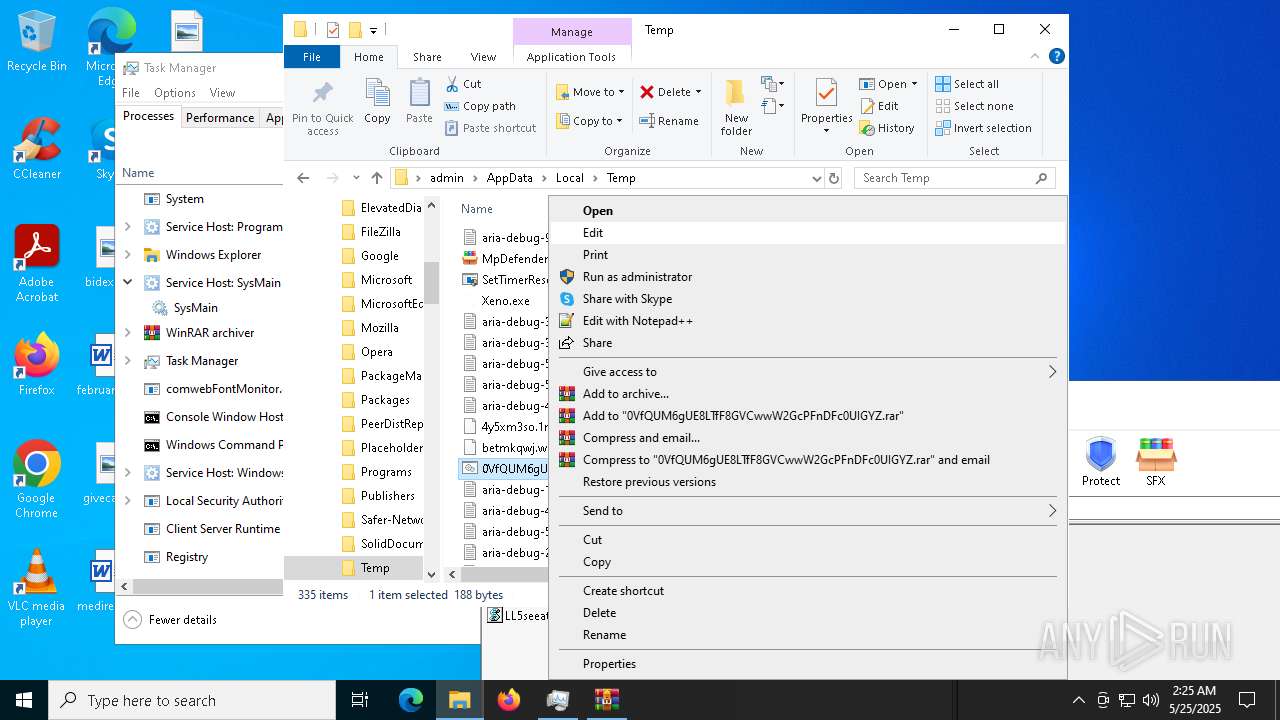
Task: Choose Edit in context menu
Action: coord(809,233)
